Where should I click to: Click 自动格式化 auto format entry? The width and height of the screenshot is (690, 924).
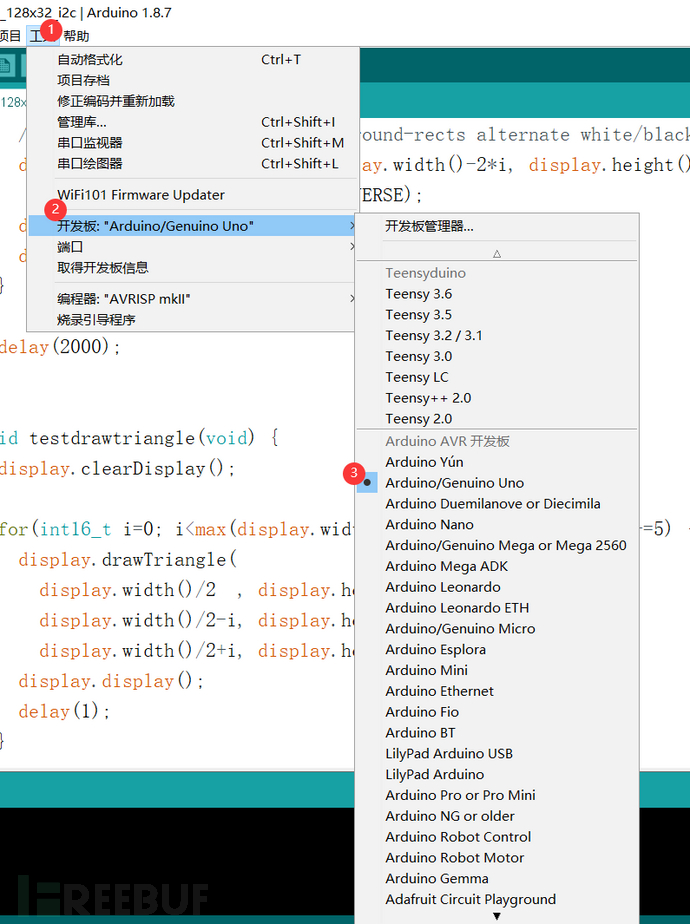(x=90, y=60)
